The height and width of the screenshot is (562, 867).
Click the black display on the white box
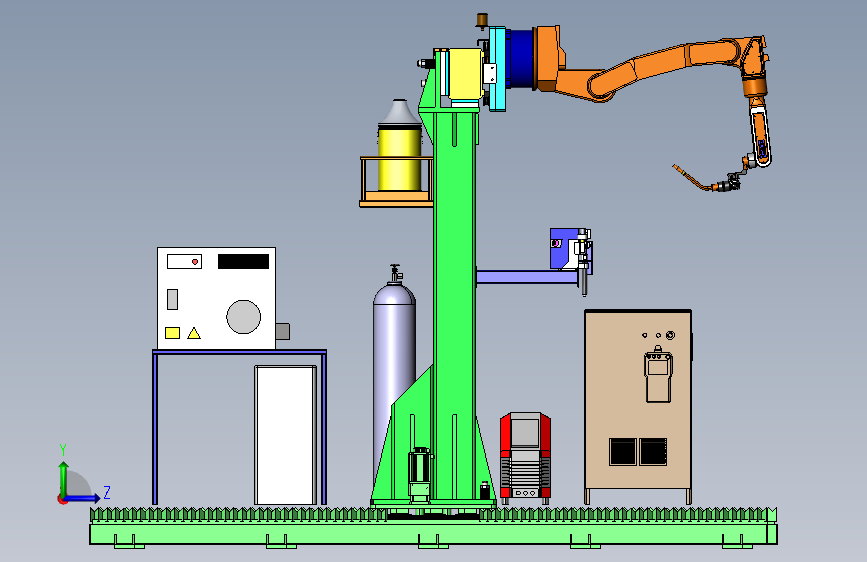pos(243,262)
